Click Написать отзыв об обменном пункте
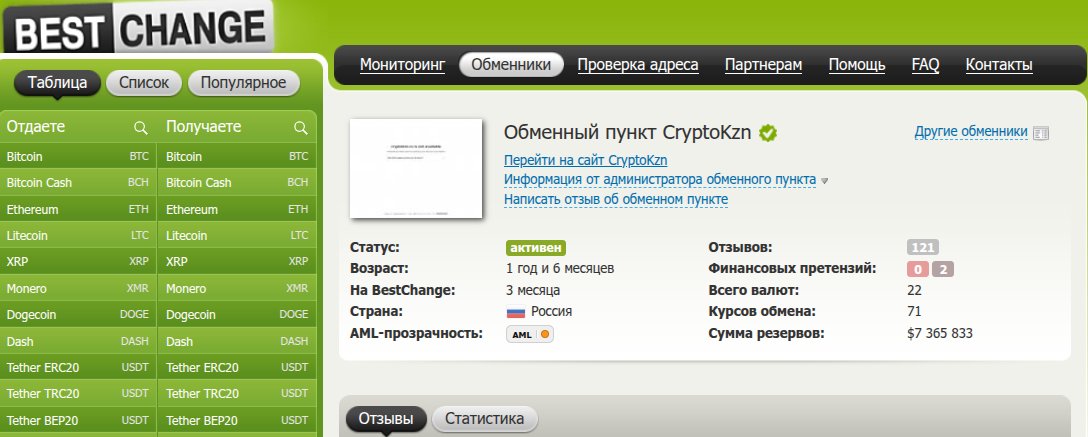This screenshot has width=1088, height=437. tap(616, 199)
